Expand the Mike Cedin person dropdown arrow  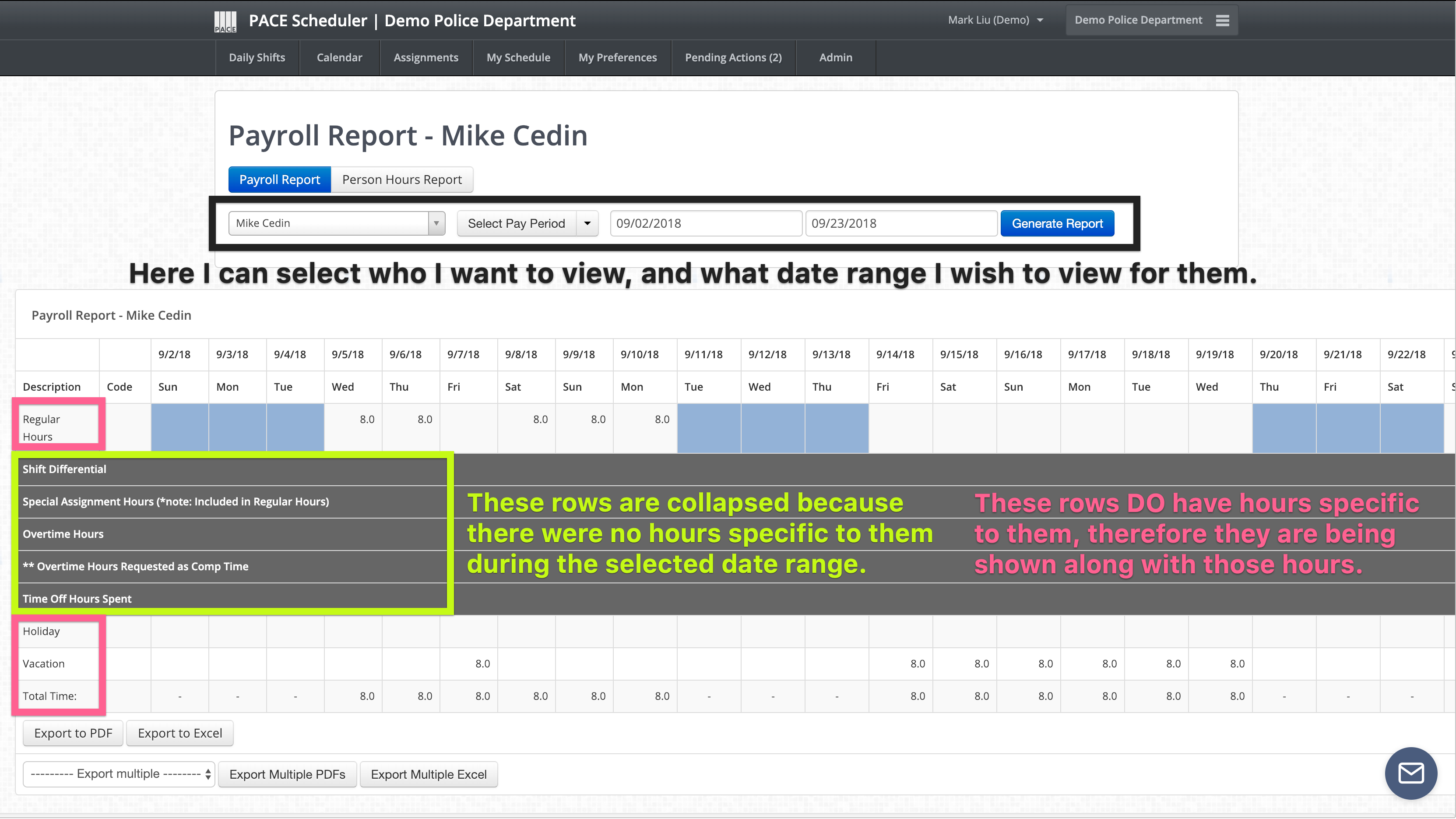(x=436, y=223)
